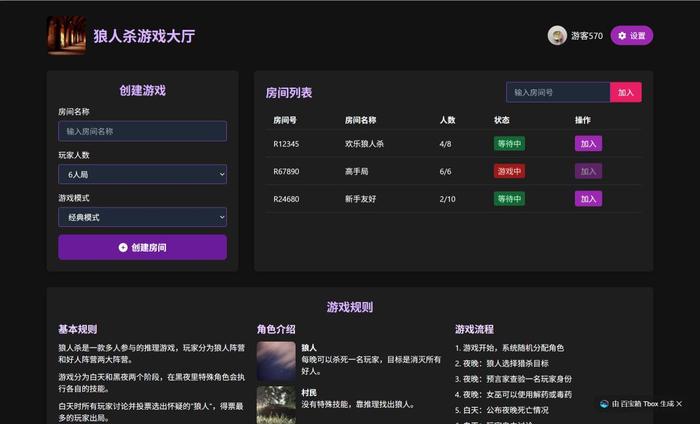Screen dimensions: 700x424
Task: Expand the 游戏模式 dropdown showing 经典模式
Action: click(142, 217)
